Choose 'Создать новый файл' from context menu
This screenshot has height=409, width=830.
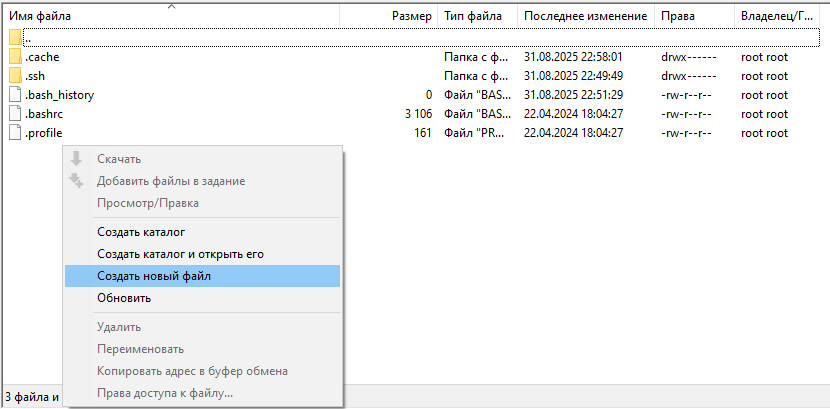(x=154, y=276)
